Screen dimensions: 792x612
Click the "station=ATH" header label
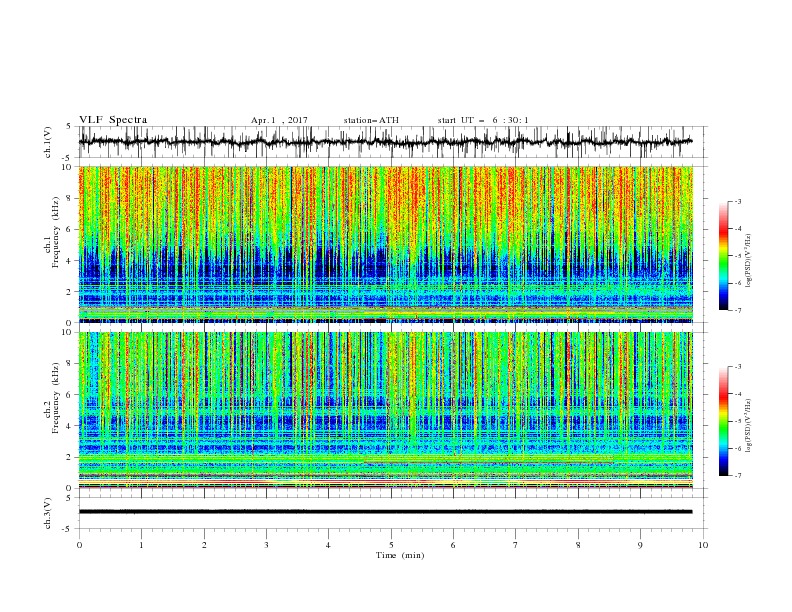[371, 120]
